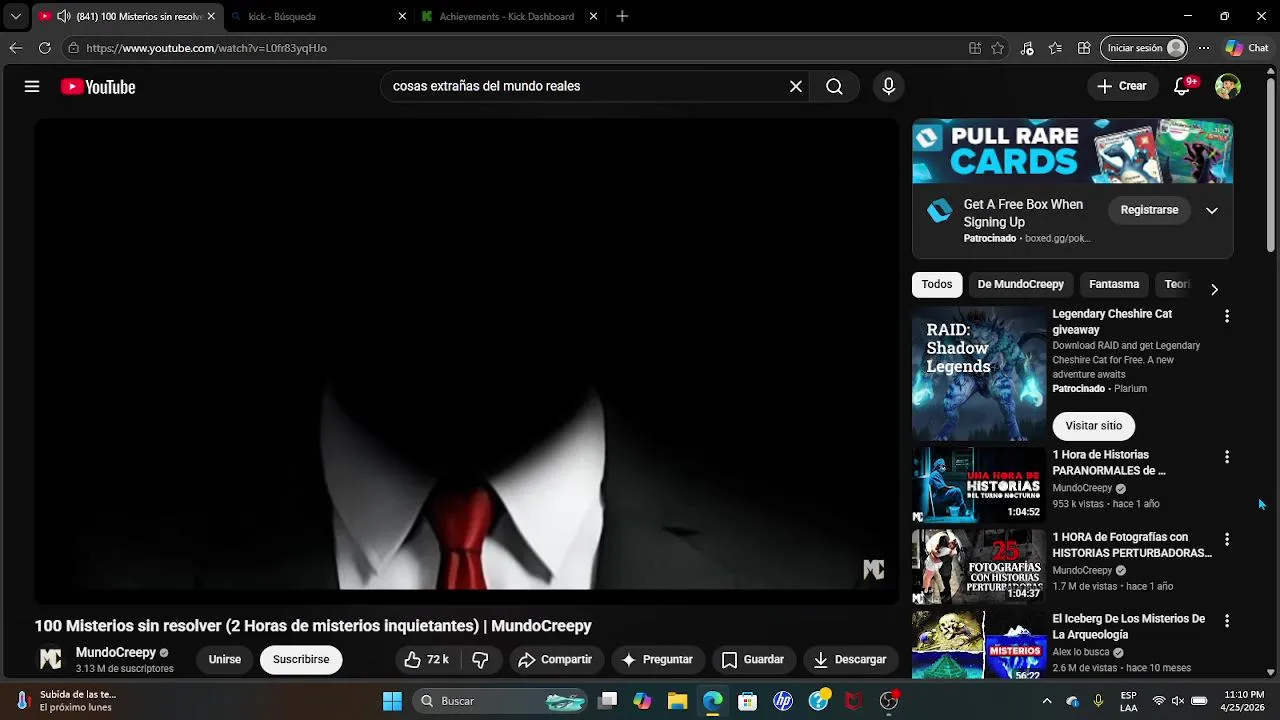
Task: Close the 100 Misterios YouTube tab
Action: pos(211,17)
